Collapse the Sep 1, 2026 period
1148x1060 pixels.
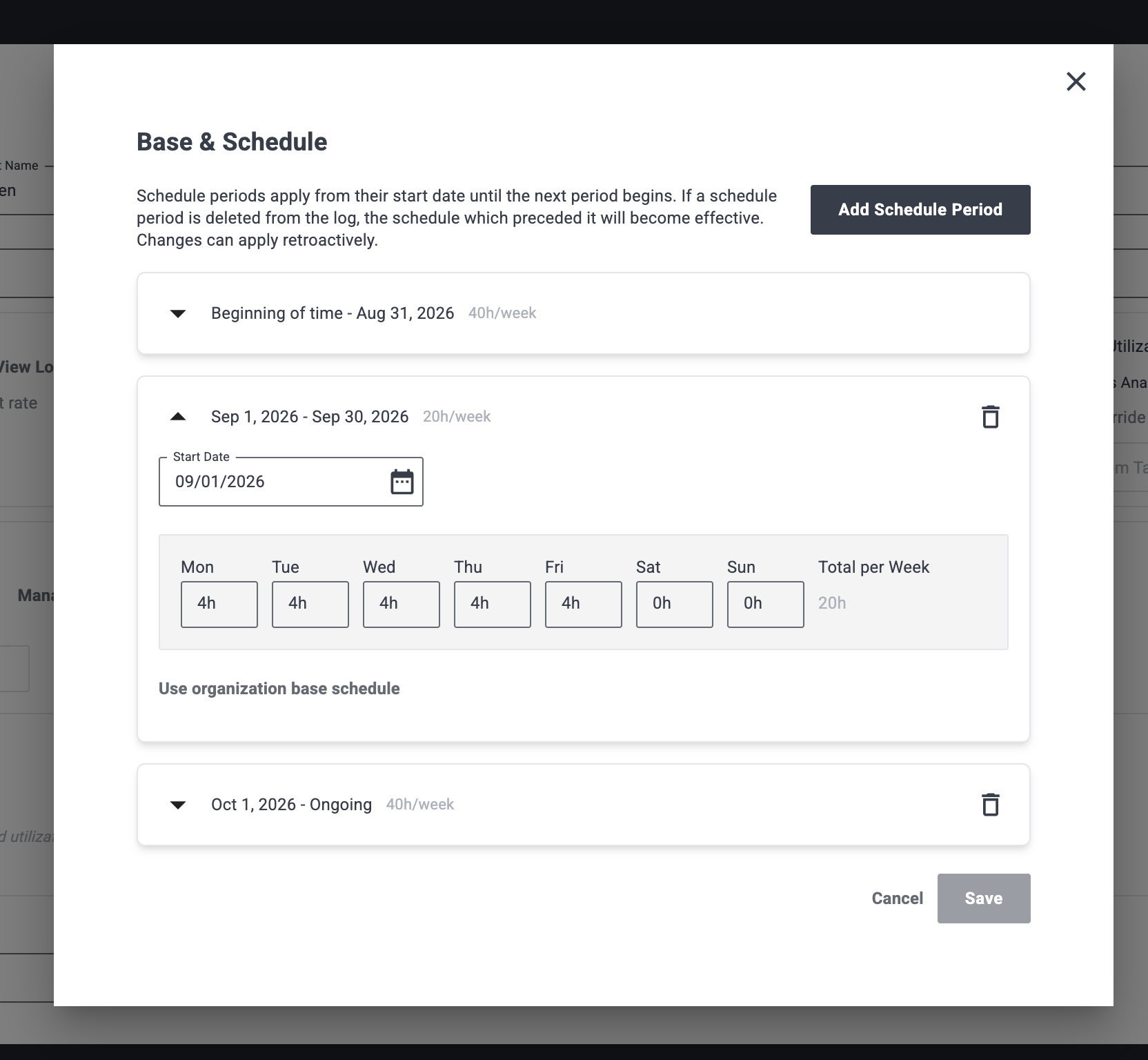(178, 417)
